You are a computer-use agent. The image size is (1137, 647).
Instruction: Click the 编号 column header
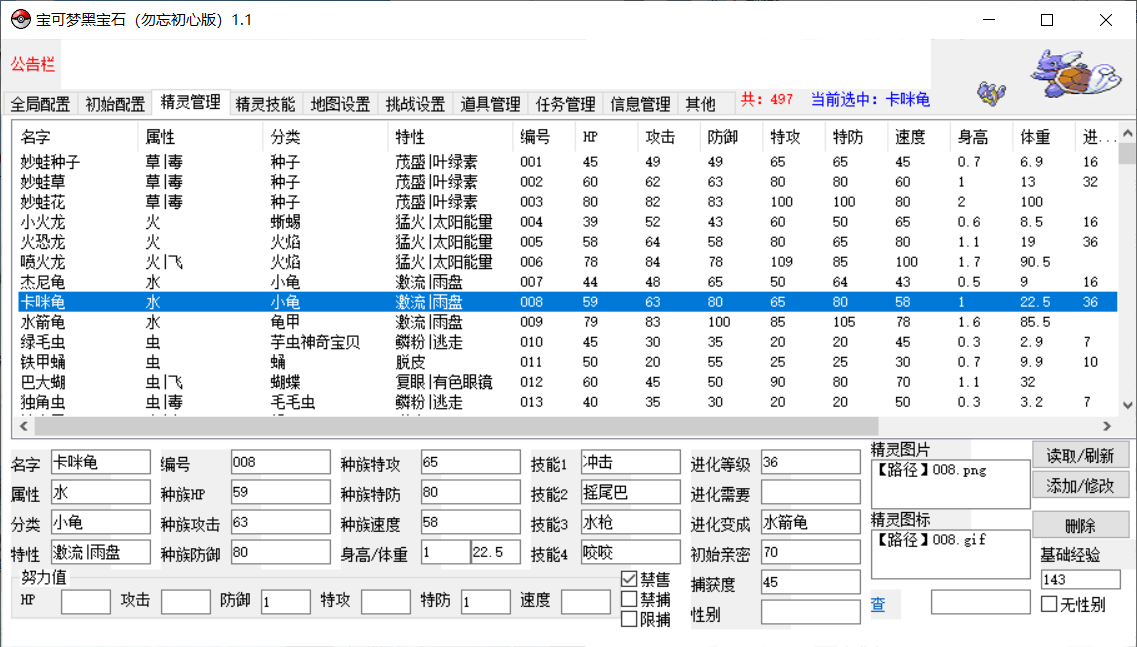(543, 136)
